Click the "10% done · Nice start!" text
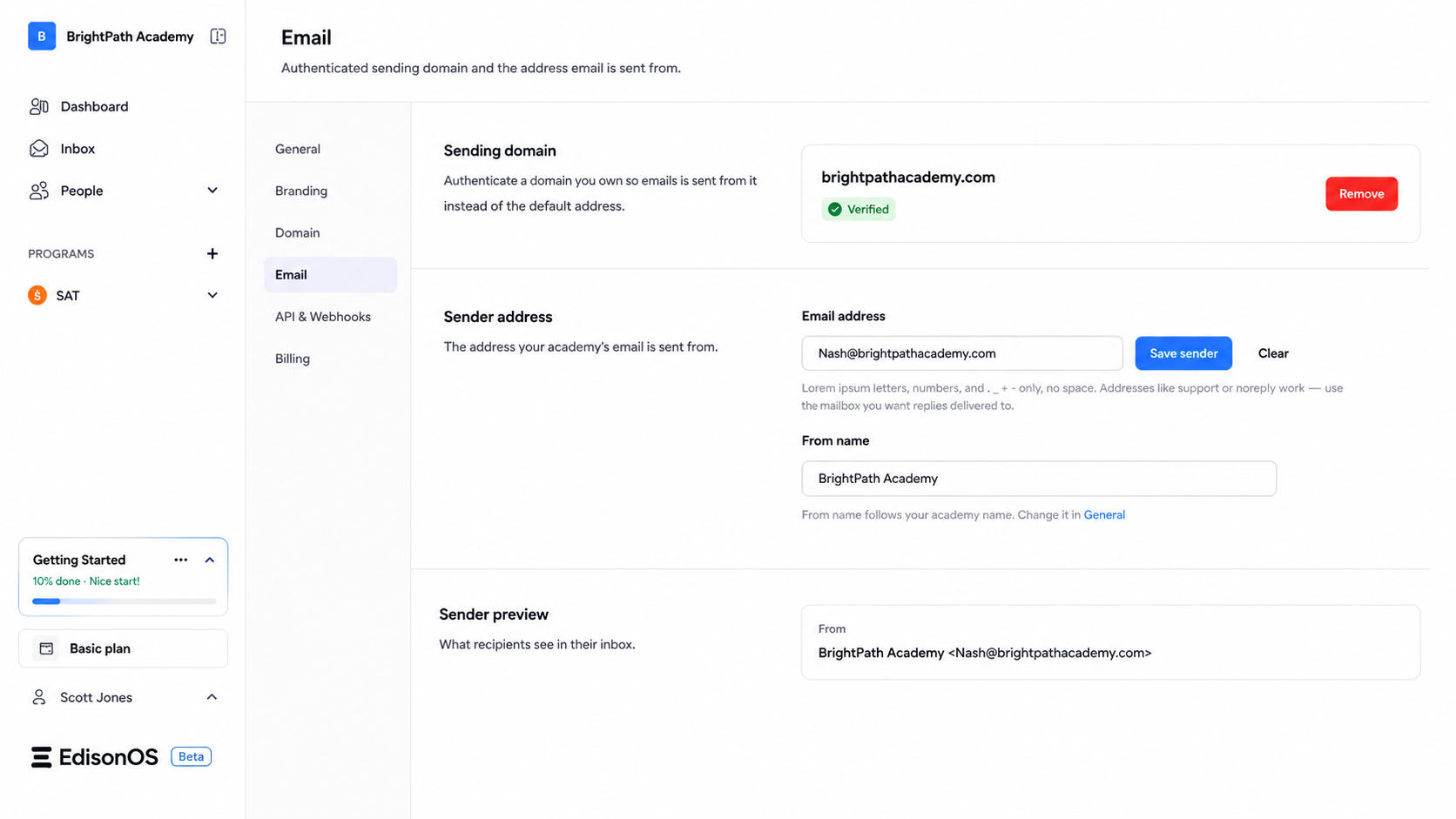This screenshot has width=1456, height=819. click(x=86, y=581)
